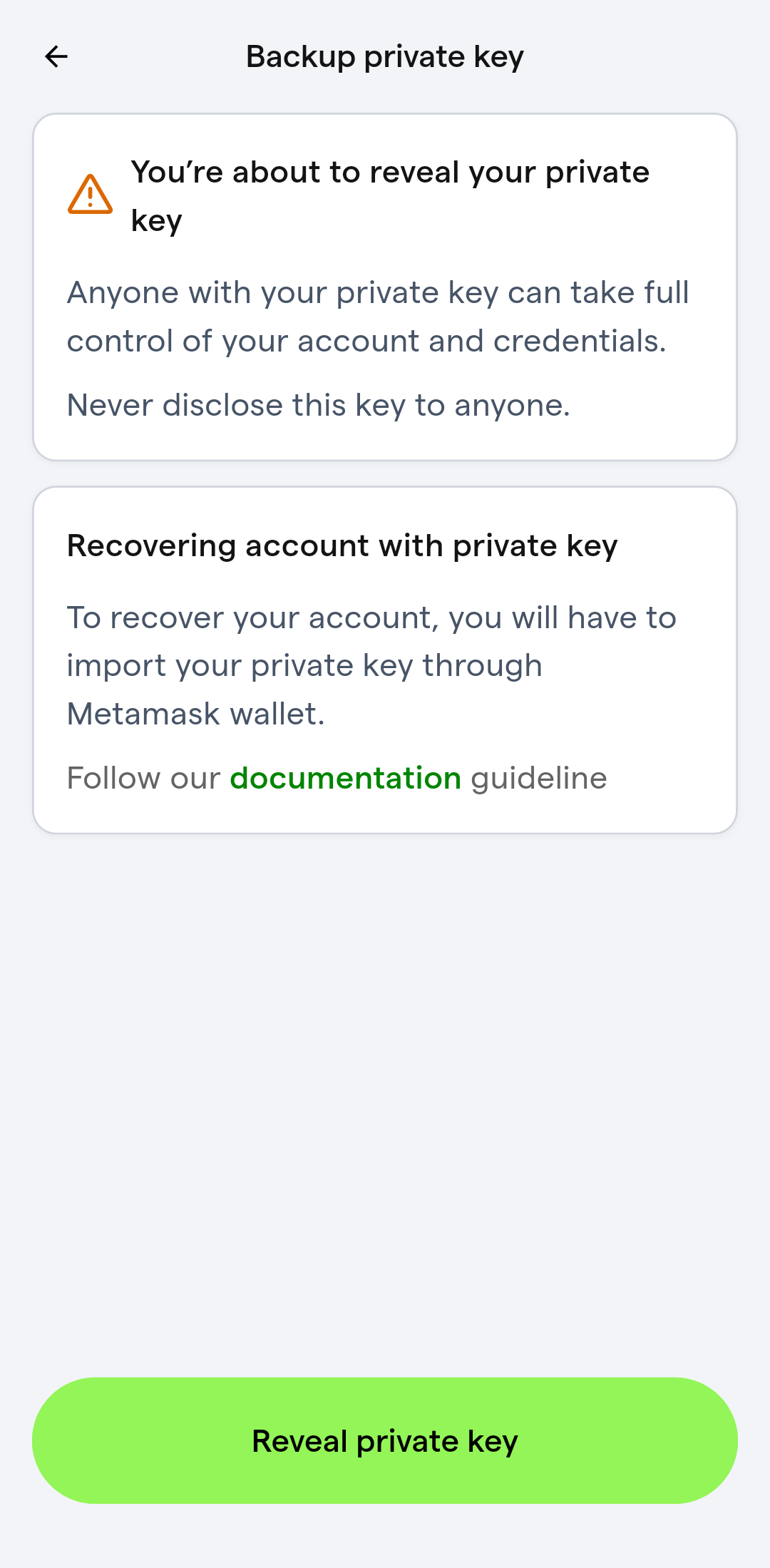
Task: Click the gap between the two cards
Action: coord(385,473)
